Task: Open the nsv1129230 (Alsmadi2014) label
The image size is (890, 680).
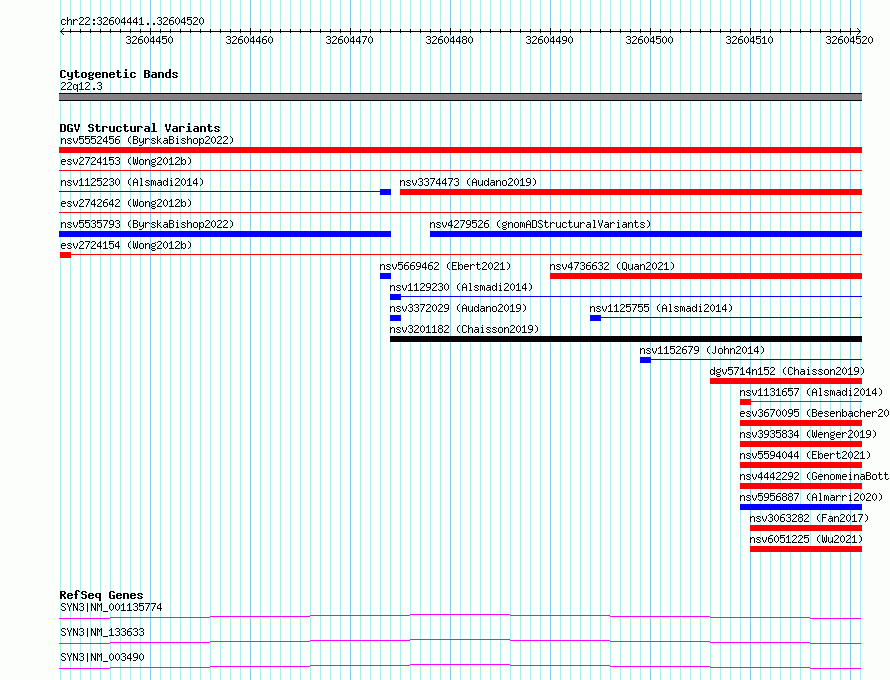Action: (x=461, y=287)
